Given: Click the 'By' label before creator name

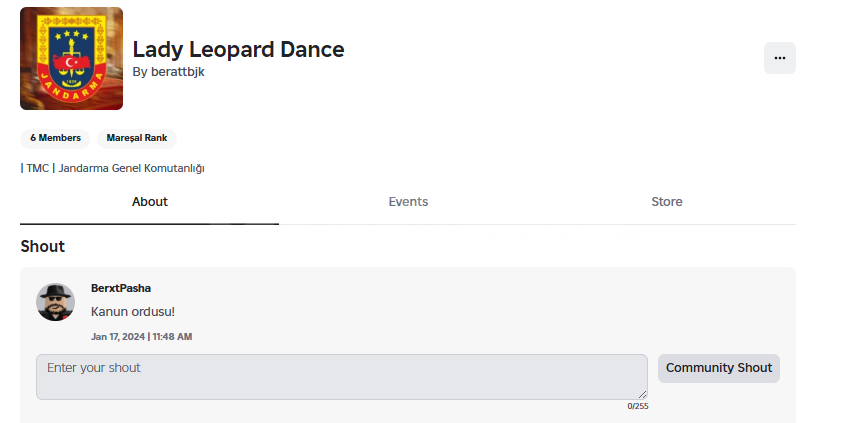Looking at the screenshot, I should click(140, 72).
